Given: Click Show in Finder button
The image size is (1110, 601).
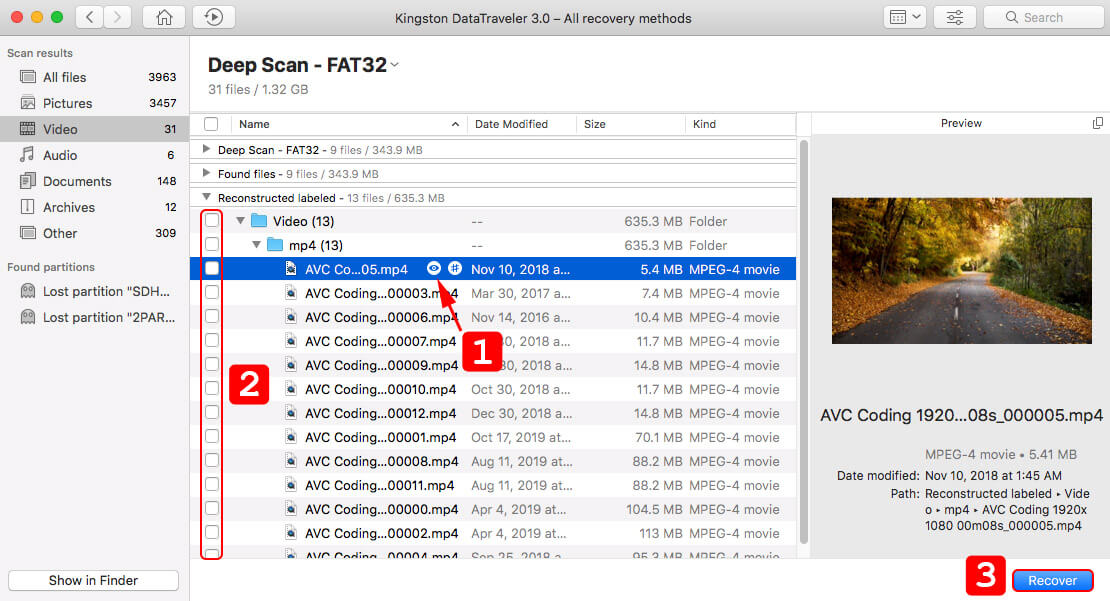Looking at the screenshot, I should [93, 580].
